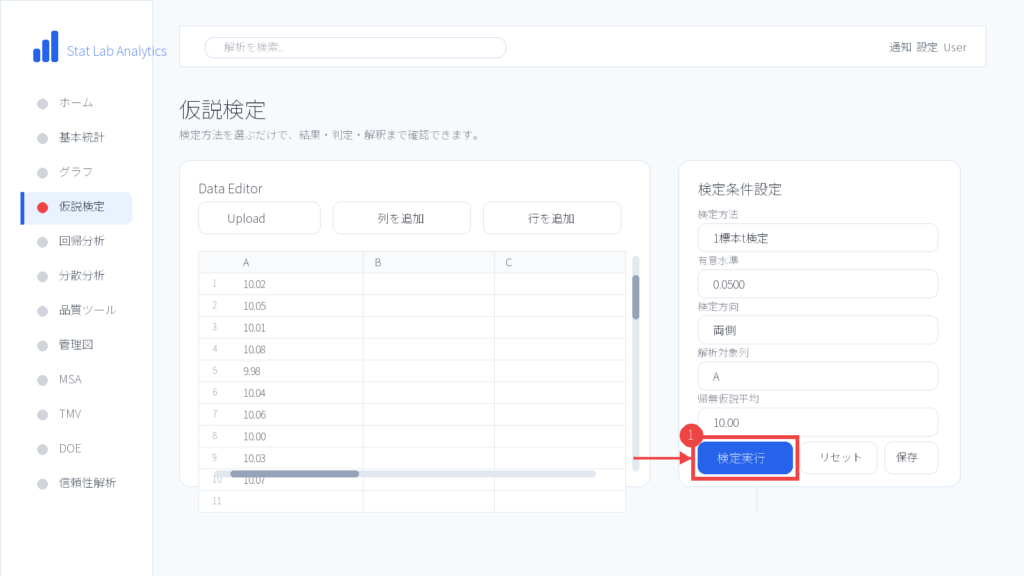
Task: Go to the グラフ section
Action: (x=76, y=172)
